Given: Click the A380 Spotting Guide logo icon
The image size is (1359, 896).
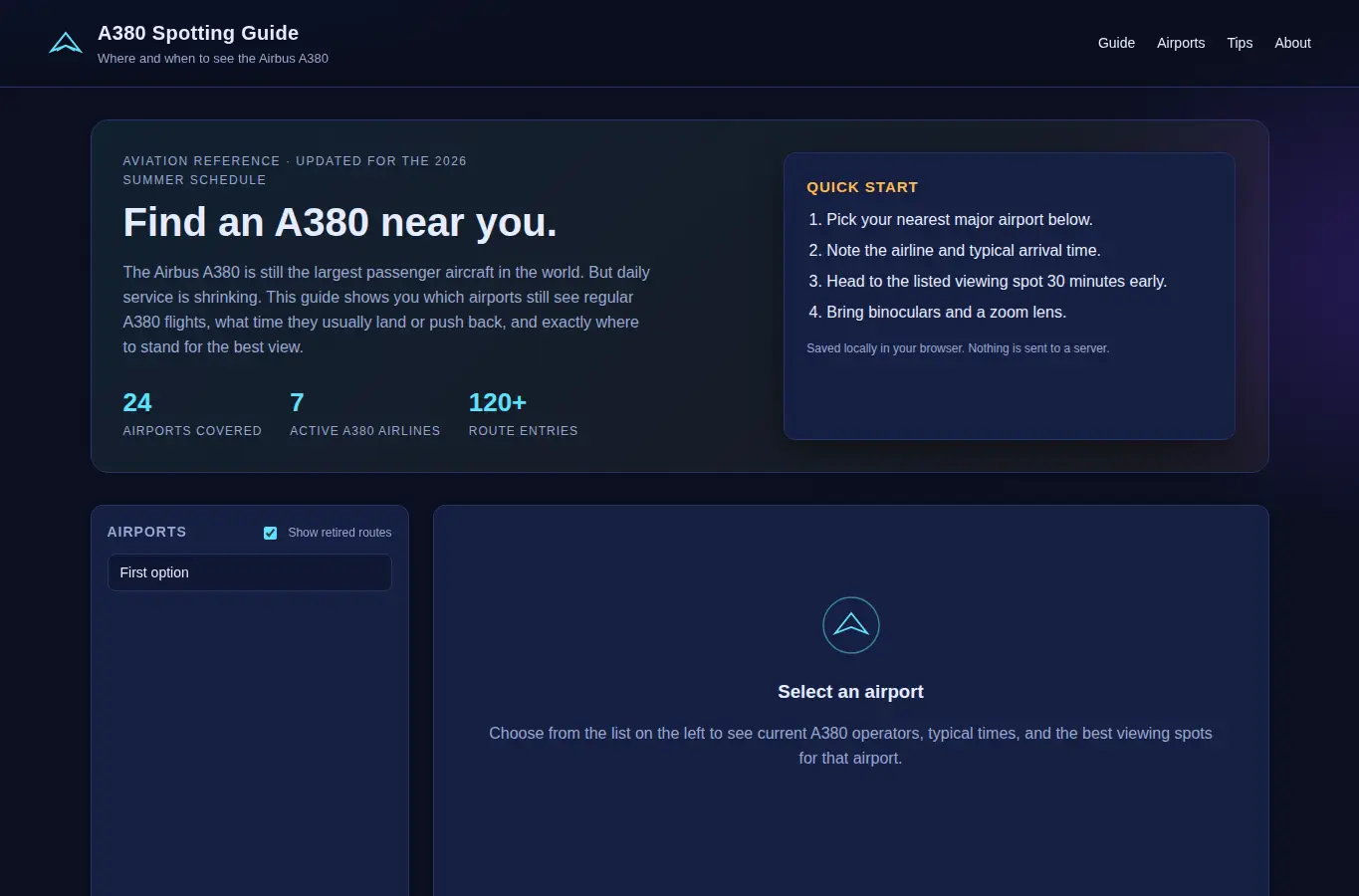Looking at the screenshot, I should [x=66, y=43].
